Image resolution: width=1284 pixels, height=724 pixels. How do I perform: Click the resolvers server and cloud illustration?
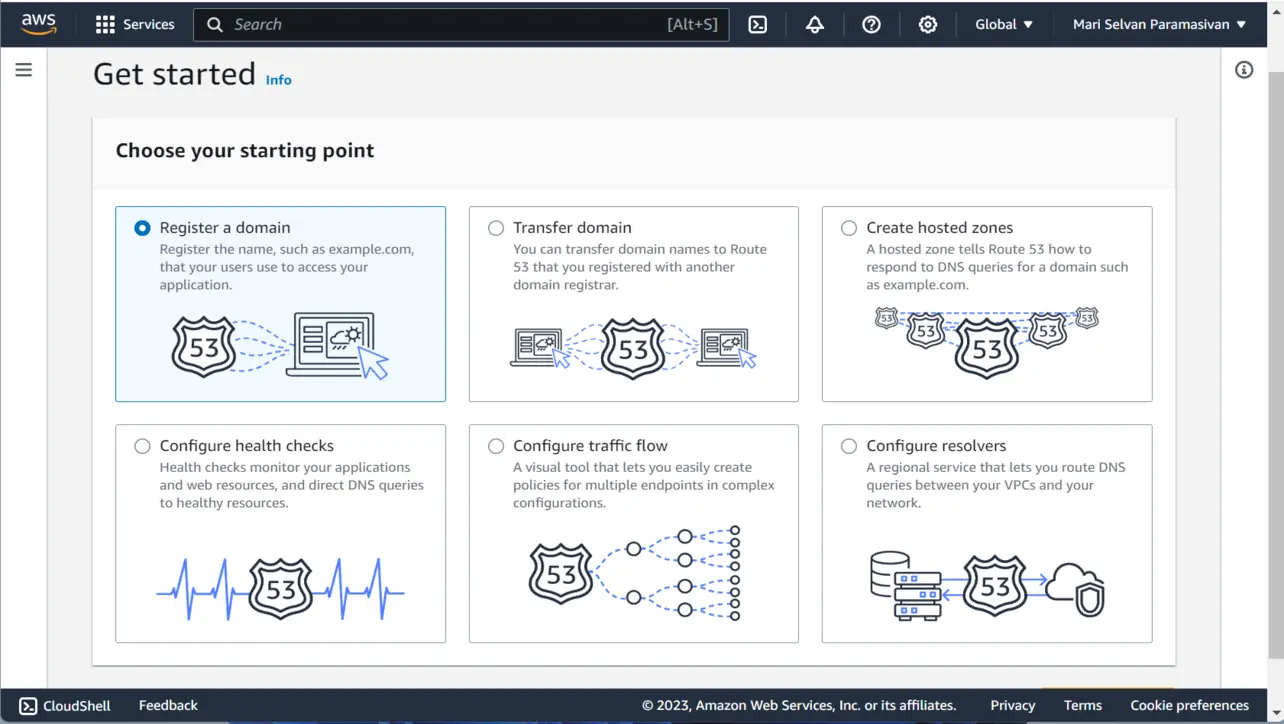pyautogui.click(x=987, y=585)
